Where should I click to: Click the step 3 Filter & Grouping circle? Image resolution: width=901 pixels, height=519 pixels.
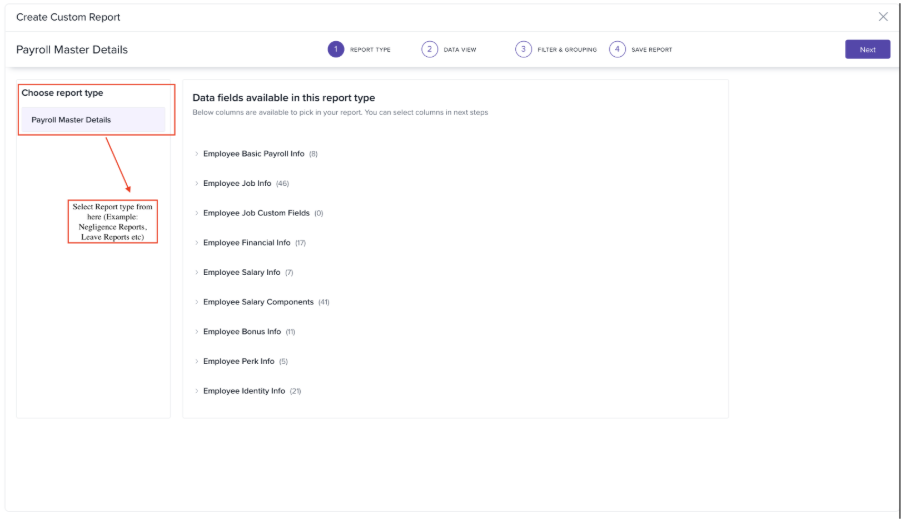523,49
